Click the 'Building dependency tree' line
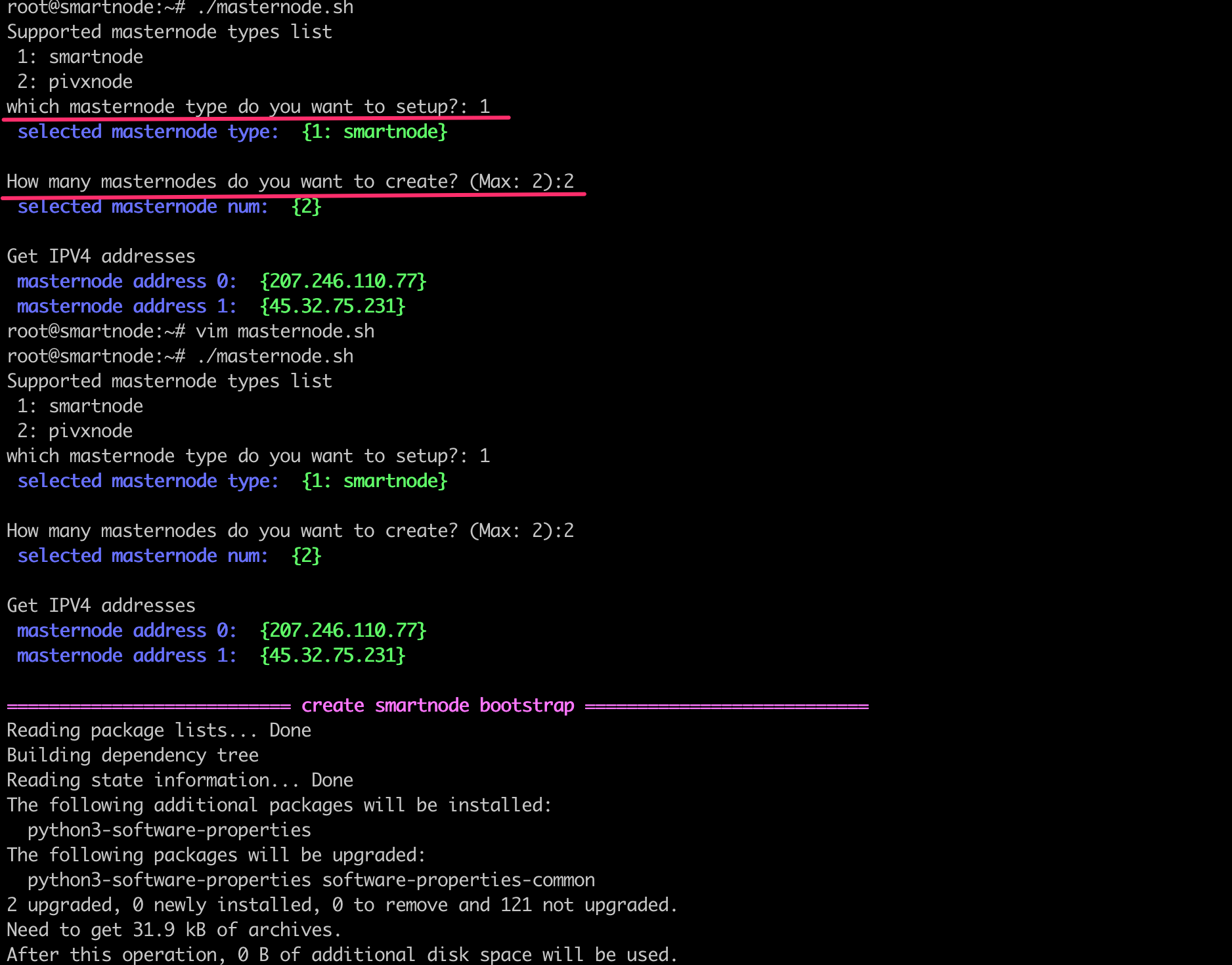This screenshot has height=965, width=1232. point(133,755)
